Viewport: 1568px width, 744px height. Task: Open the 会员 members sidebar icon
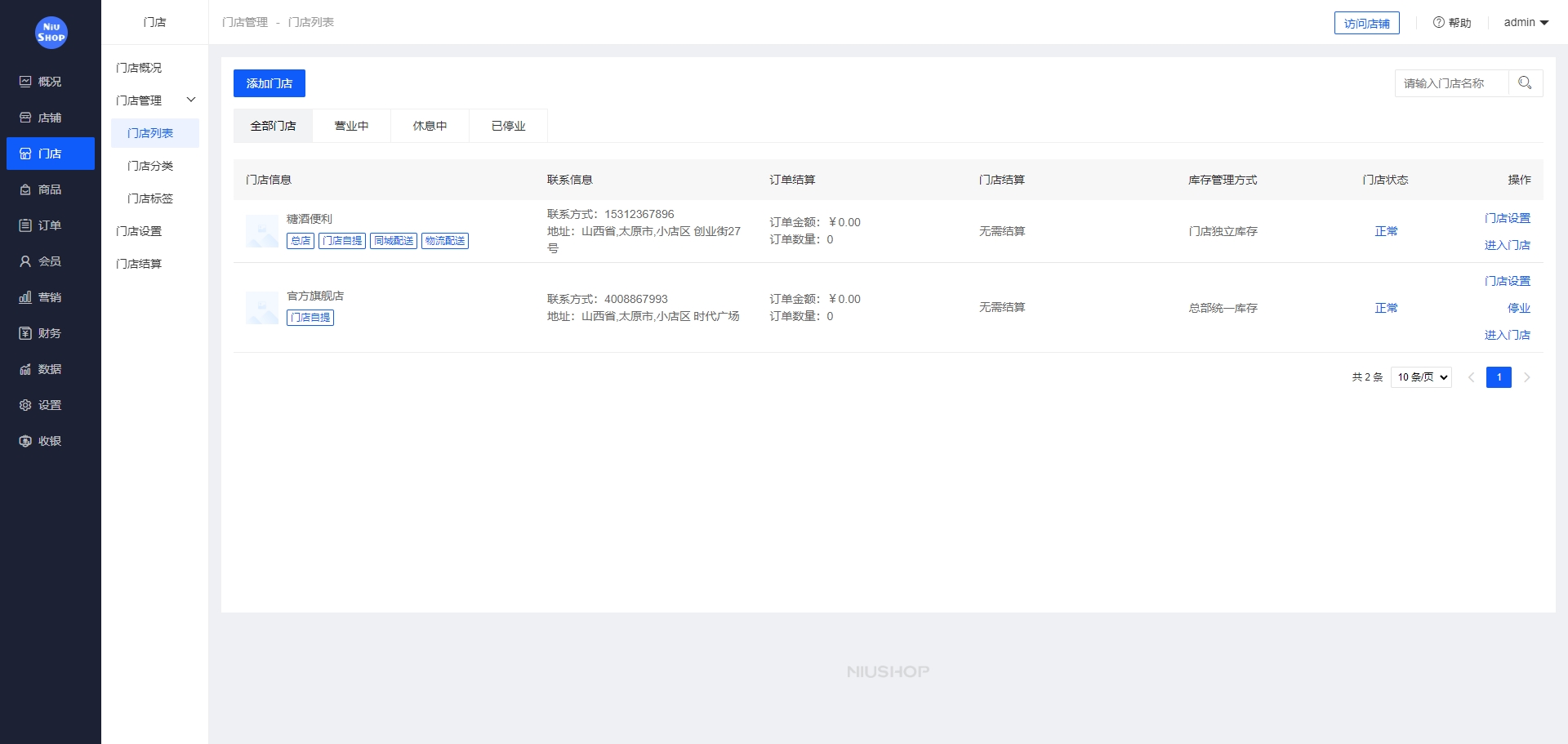point(25,261)
